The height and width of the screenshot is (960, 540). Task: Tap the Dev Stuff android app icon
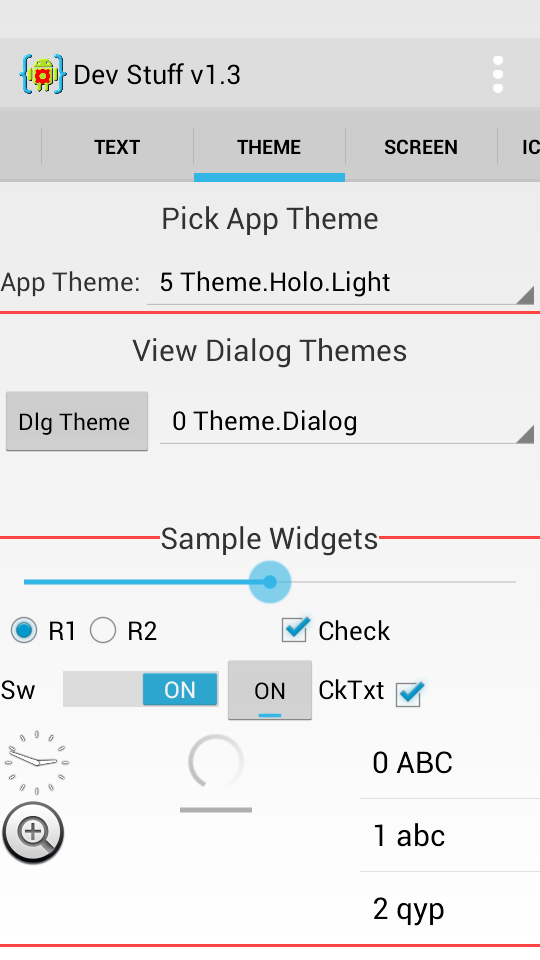(x=42, y=75)
